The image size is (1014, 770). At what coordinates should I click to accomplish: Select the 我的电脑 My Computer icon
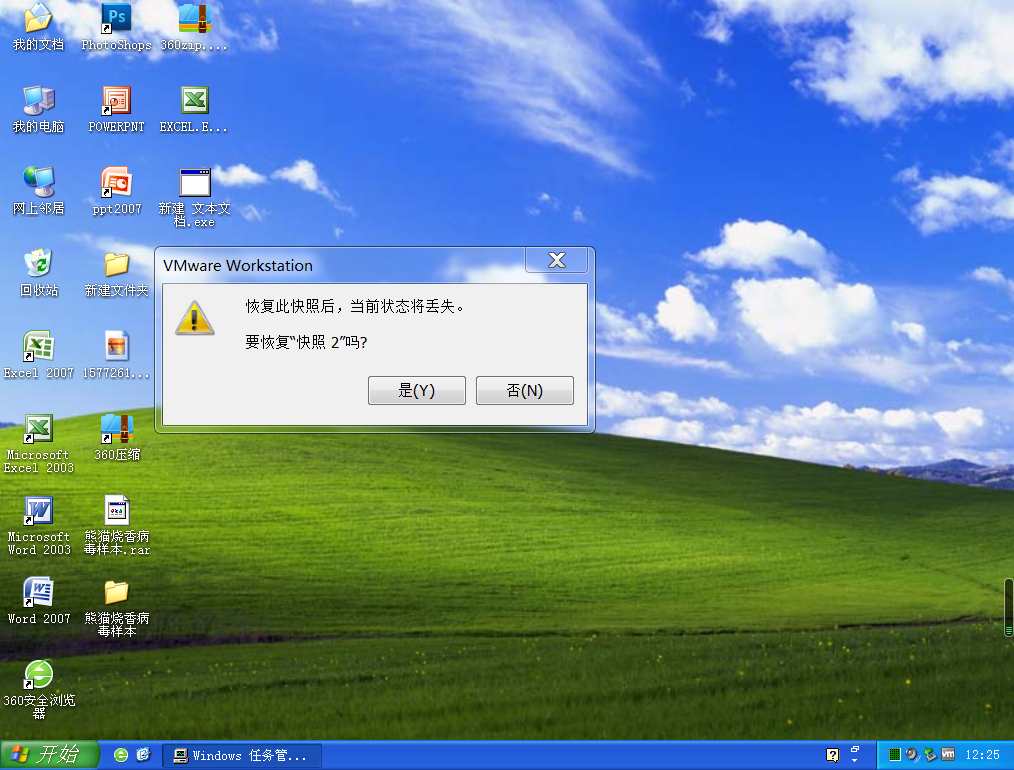[38, 100]
